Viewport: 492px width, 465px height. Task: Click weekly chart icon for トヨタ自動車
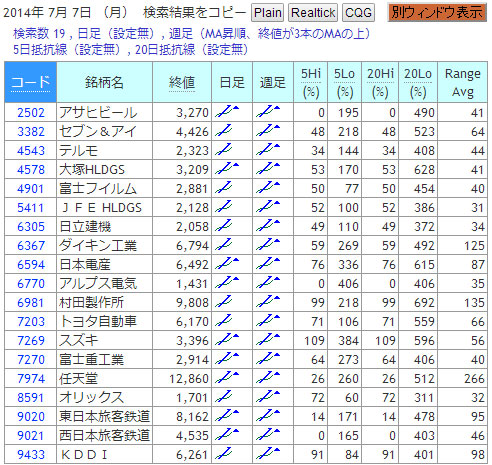tap(268, 320)
